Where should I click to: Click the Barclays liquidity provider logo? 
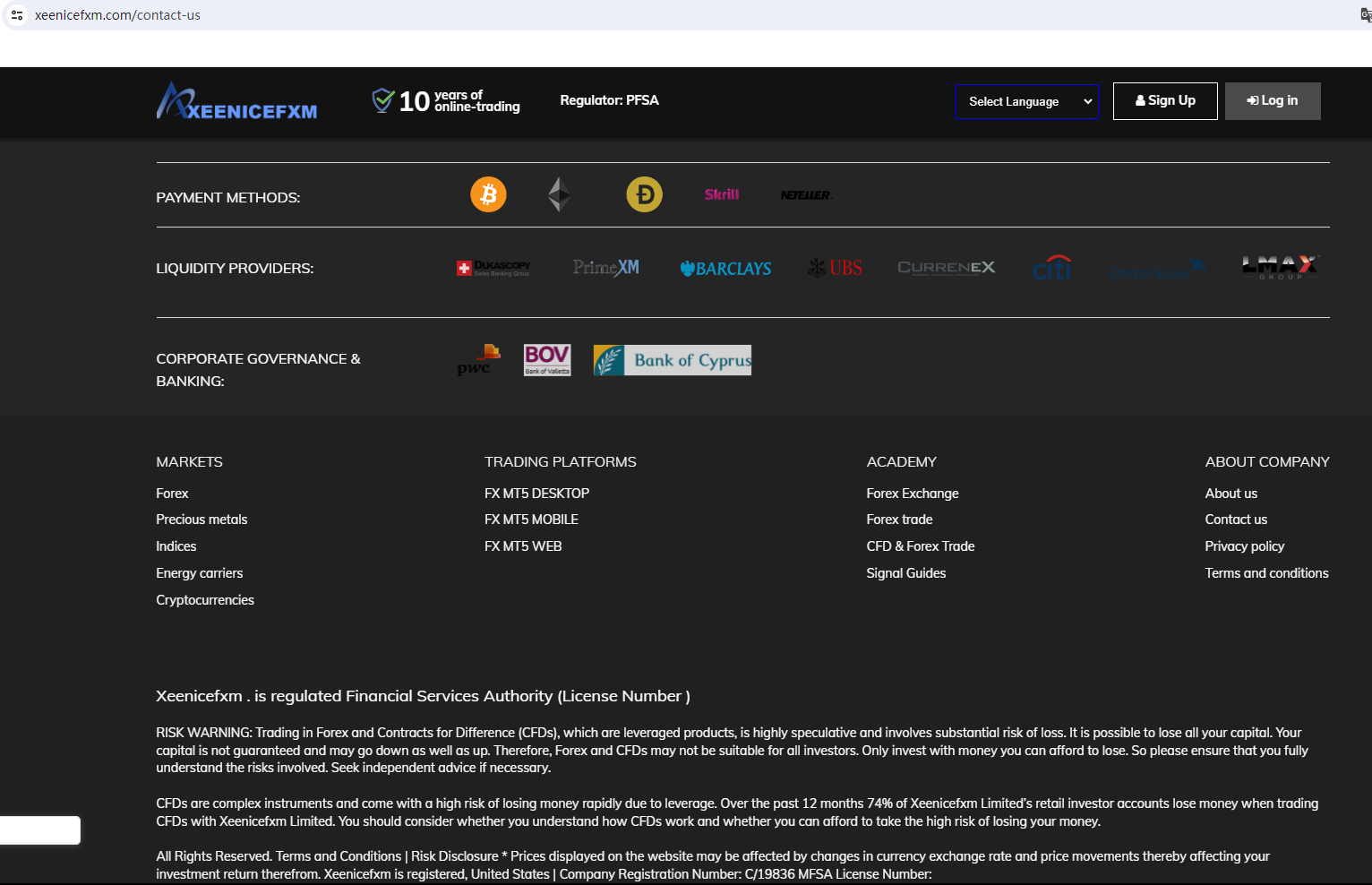(x=725, y=269)
